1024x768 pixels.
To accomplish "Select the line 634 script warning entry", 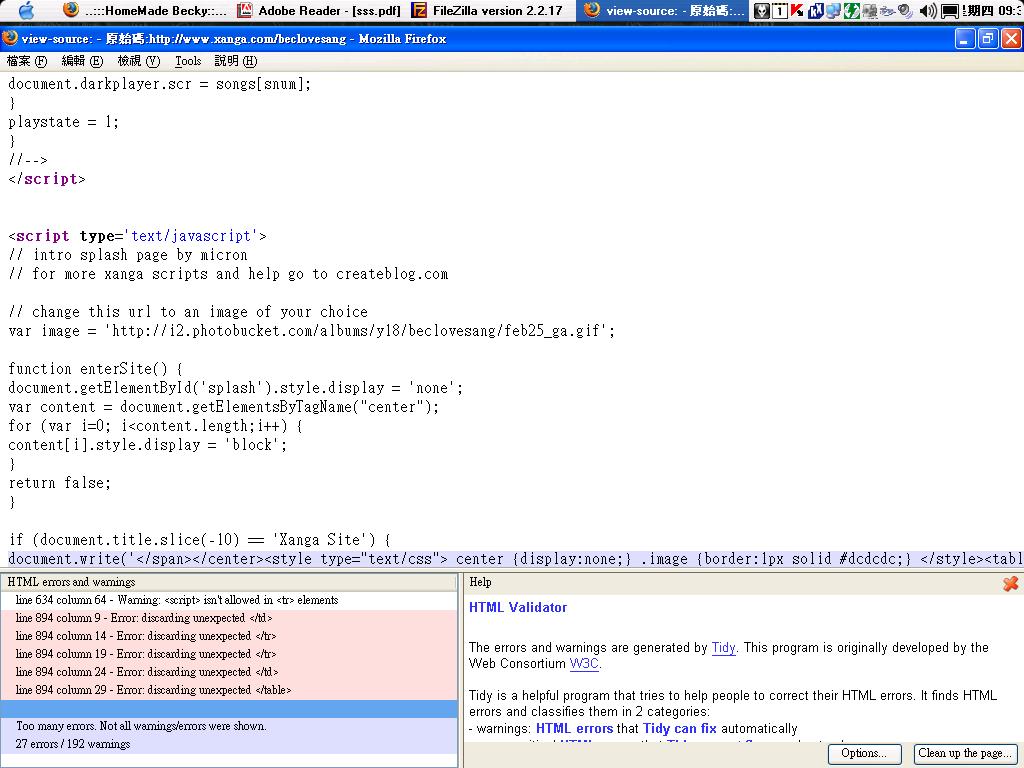I will tap(177, 600).
